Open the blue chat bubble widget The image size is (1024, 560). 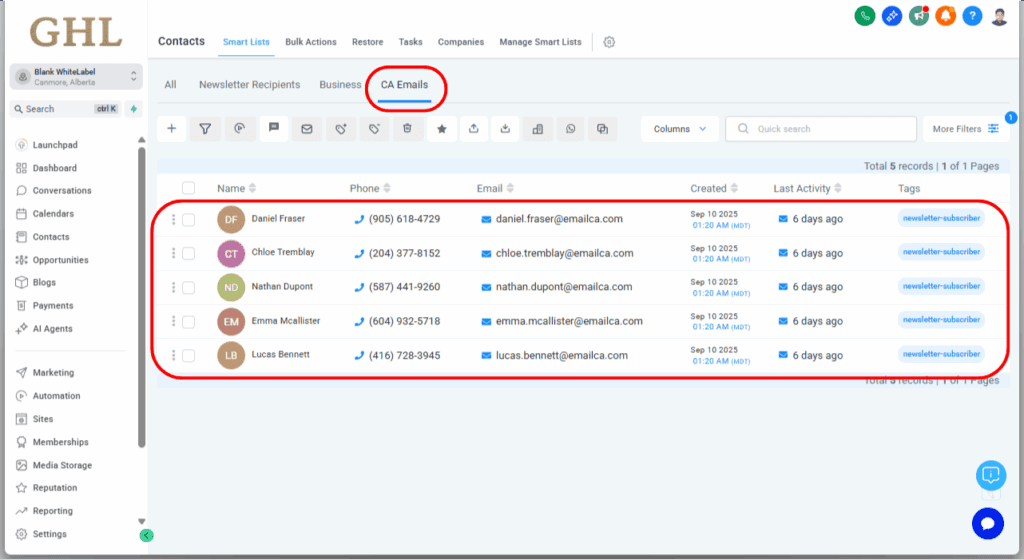[x=987, y=523]
